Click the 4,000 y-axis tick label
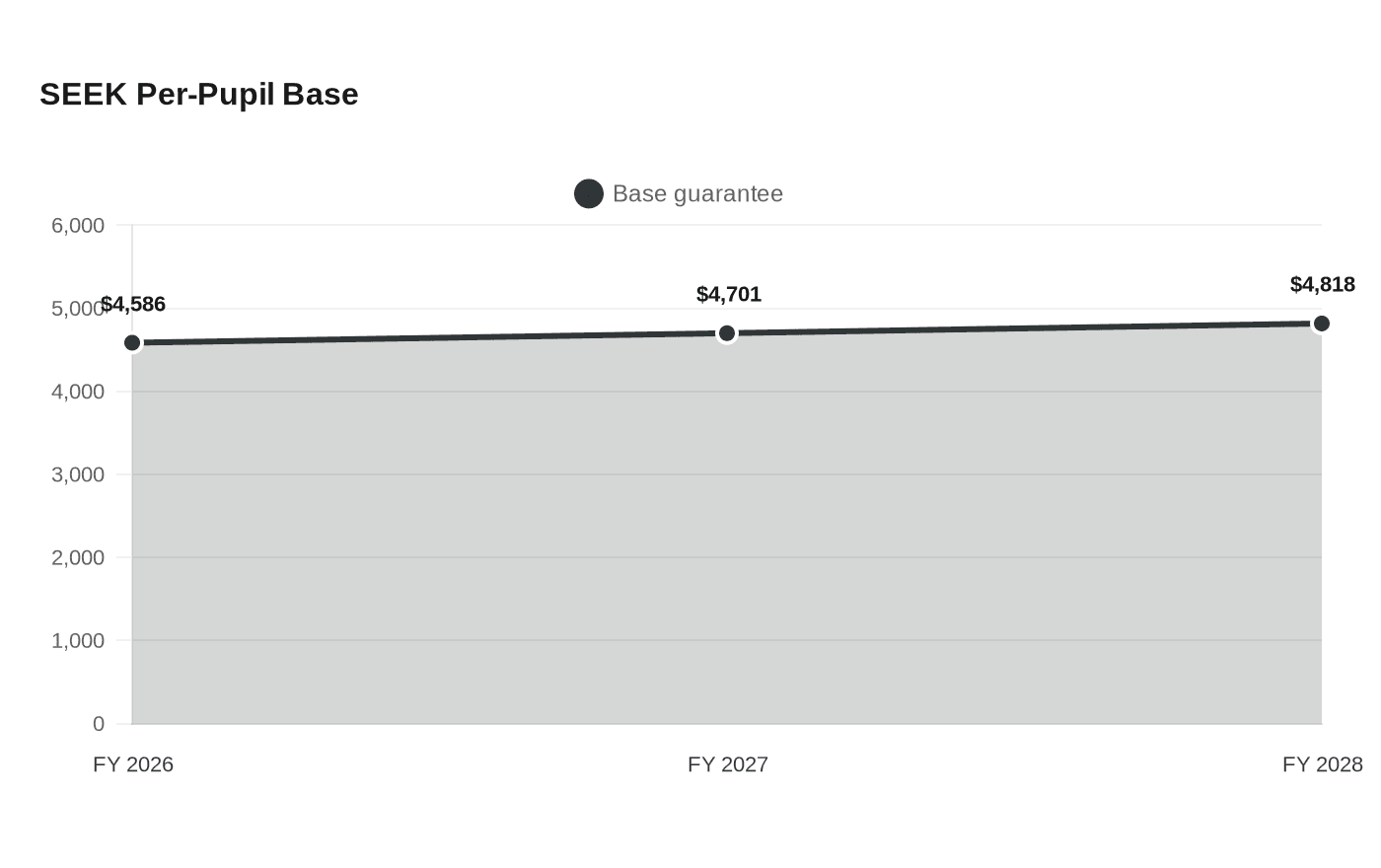Screen dimensions: 1381x868 (78, 392)
